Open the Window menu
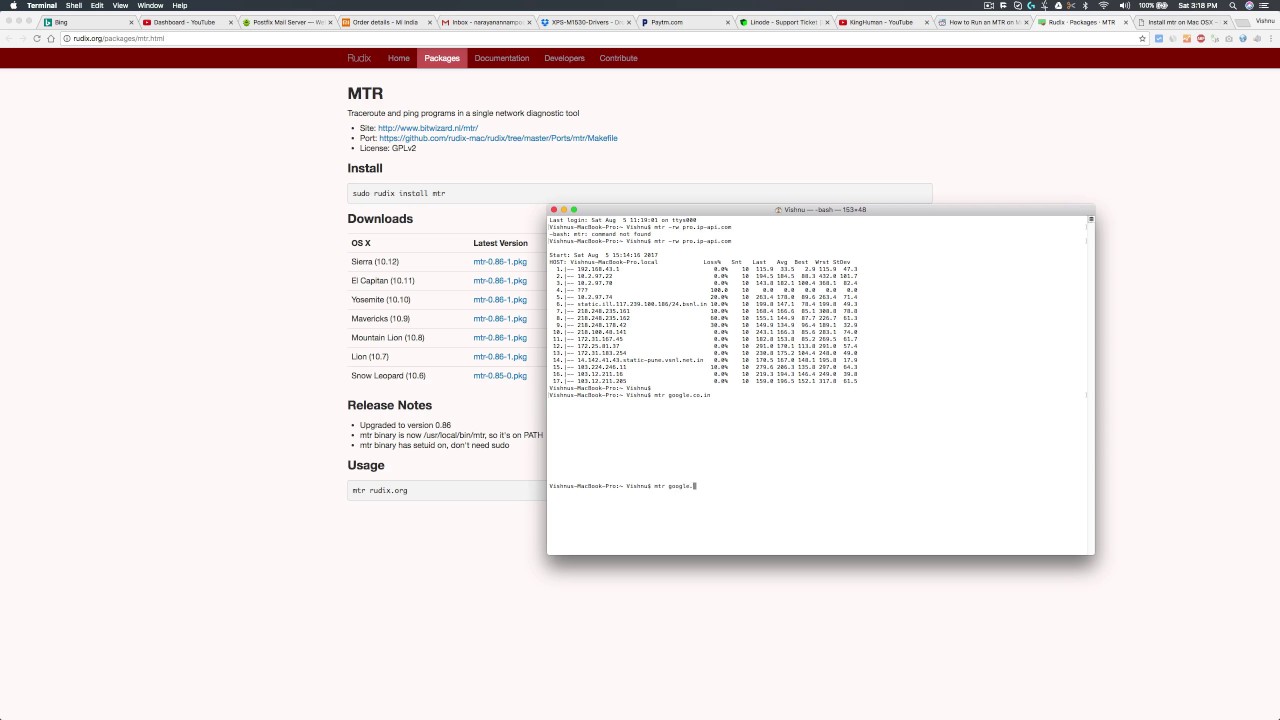 tap(150, 5)
